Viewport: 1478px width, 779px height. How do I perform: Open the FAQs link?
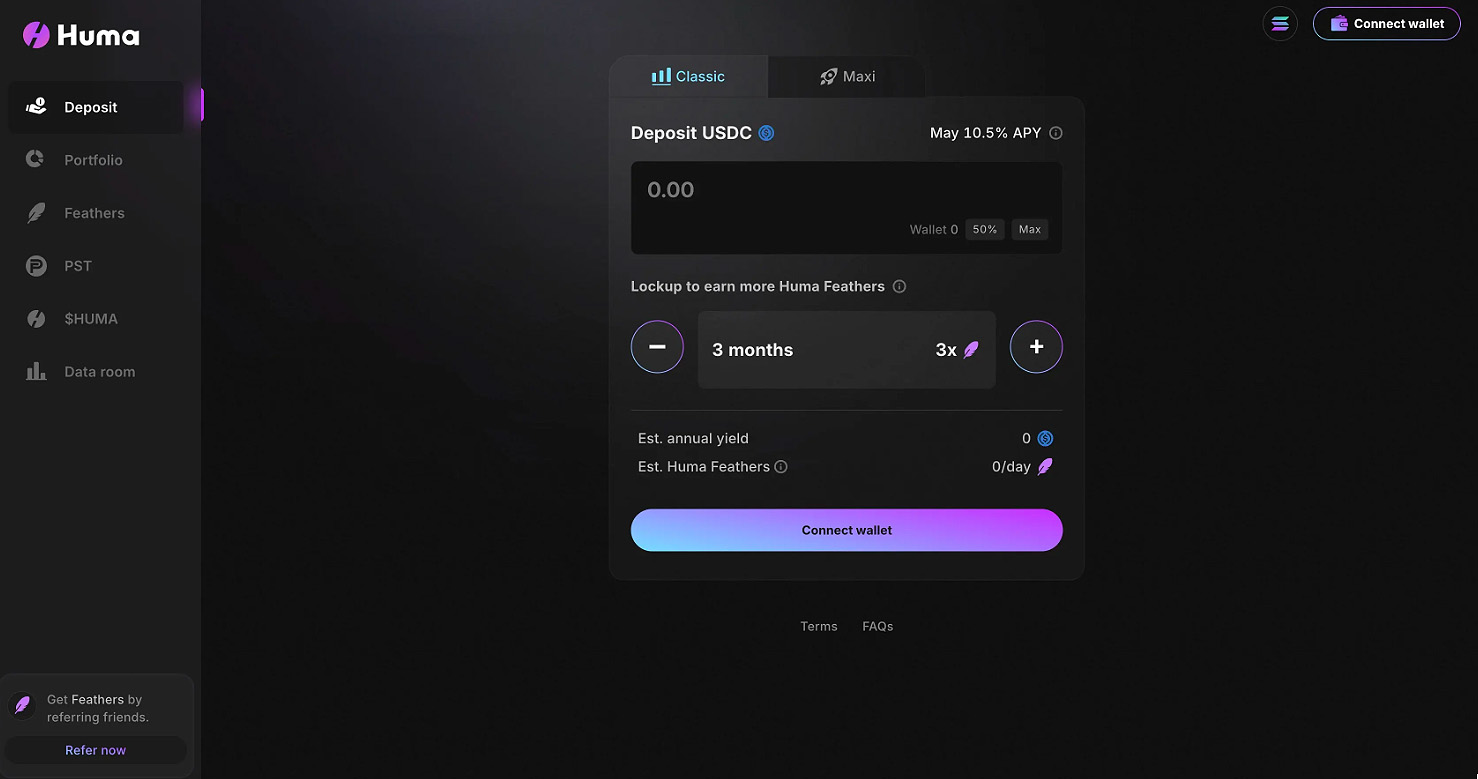(x=878, y=626)
